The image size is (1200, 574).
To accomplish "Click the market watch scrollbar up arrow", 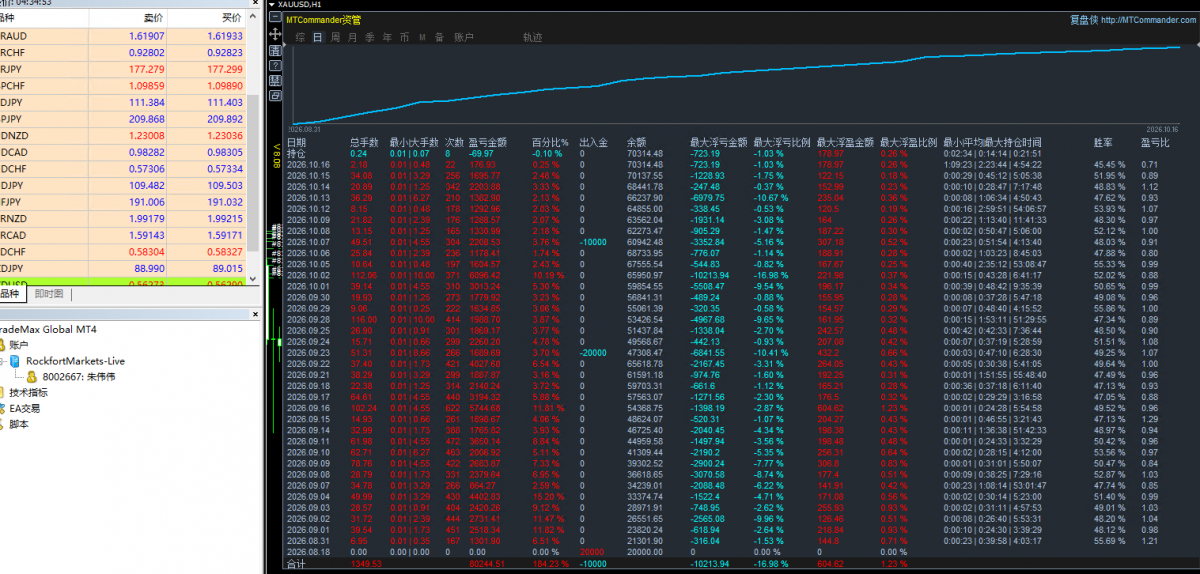I will [253, 18].
